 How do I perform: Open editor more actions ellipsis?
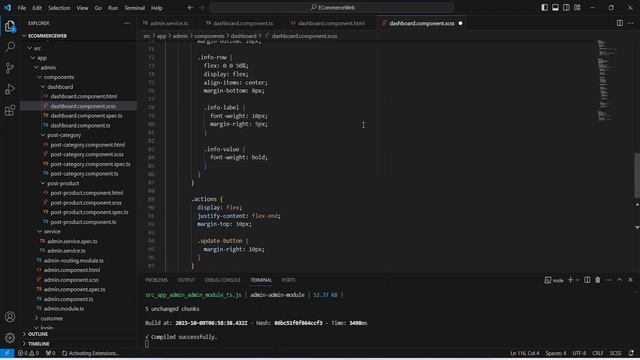tap(631, 23)
